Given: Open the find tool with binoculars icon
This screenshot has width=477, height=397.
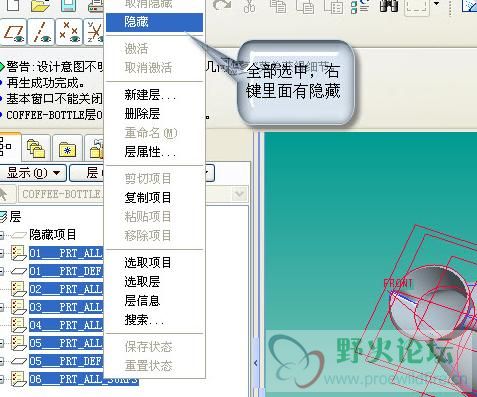Looking at the screenshot, I should (x=389, y=5).
